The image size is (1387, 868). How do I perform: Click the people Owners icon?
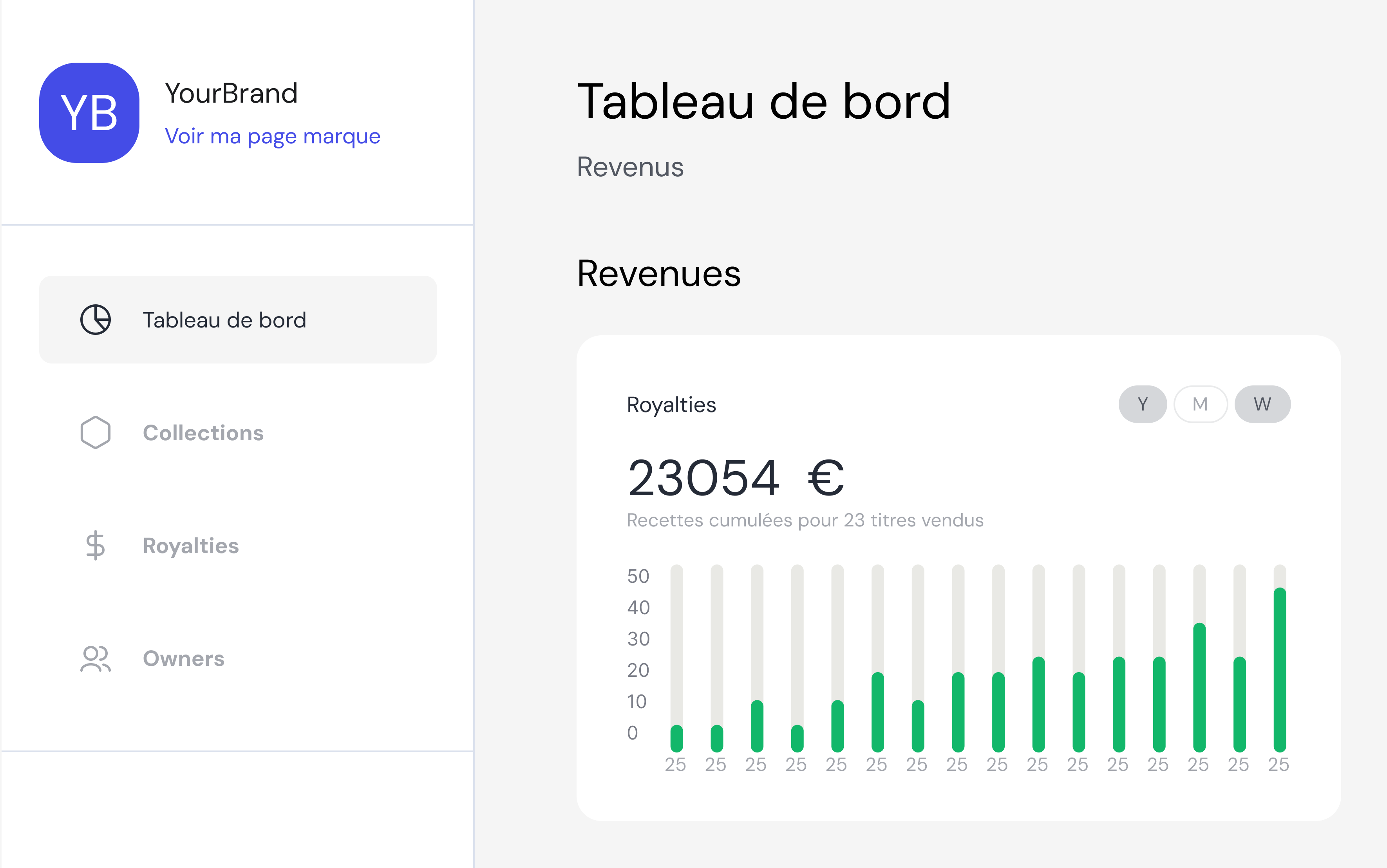tap(95, 658)
